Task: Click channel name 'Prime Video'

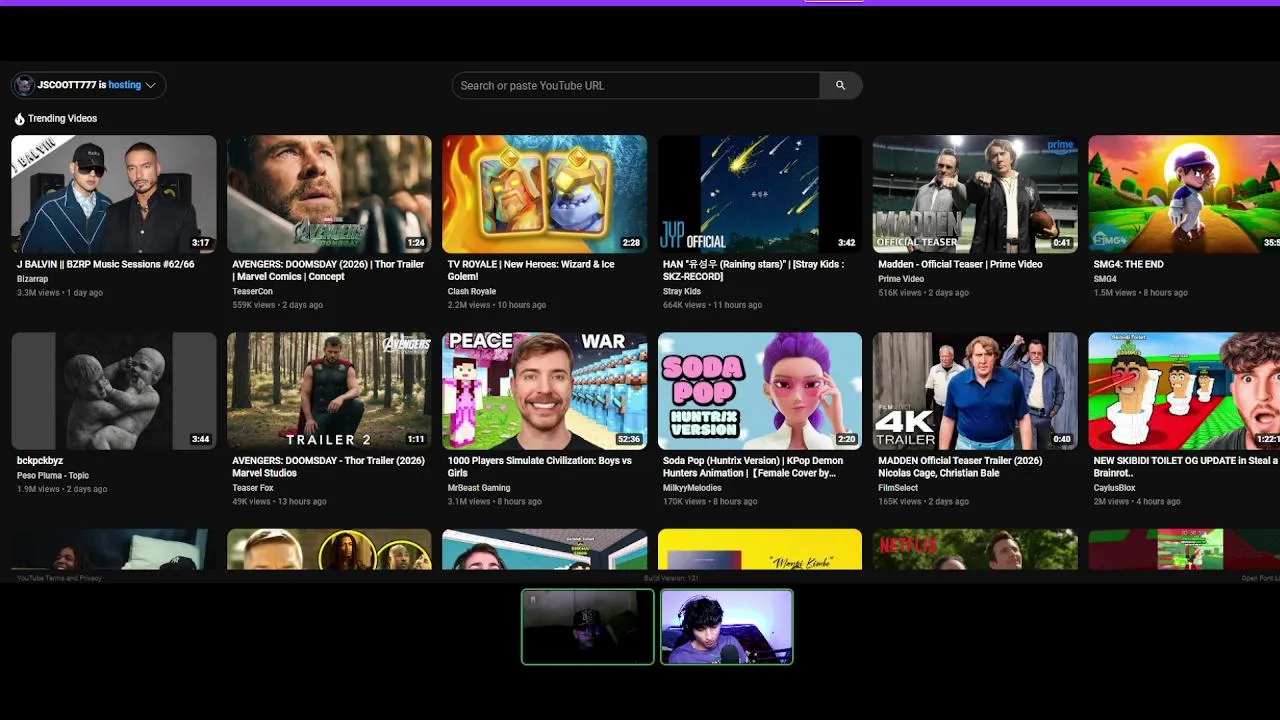Action: tap(901, 280)
